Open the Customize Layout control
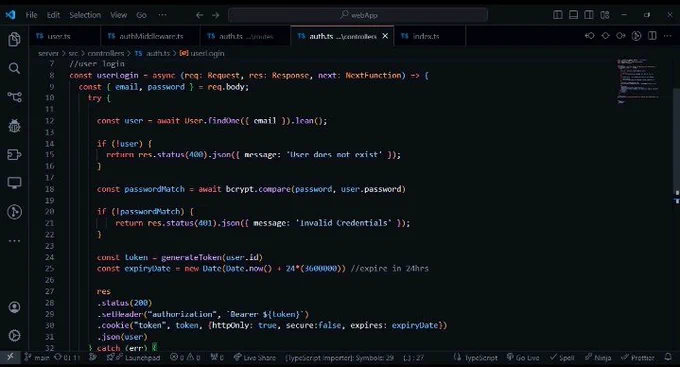The image size is (680, 367). click(x=605, y=15)
